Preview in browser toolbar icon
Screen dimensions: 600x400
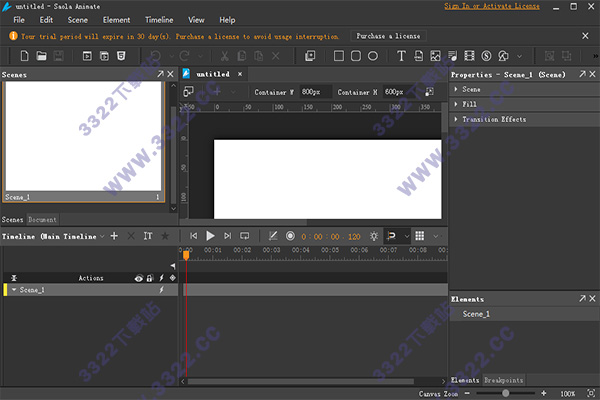point(87,56)
